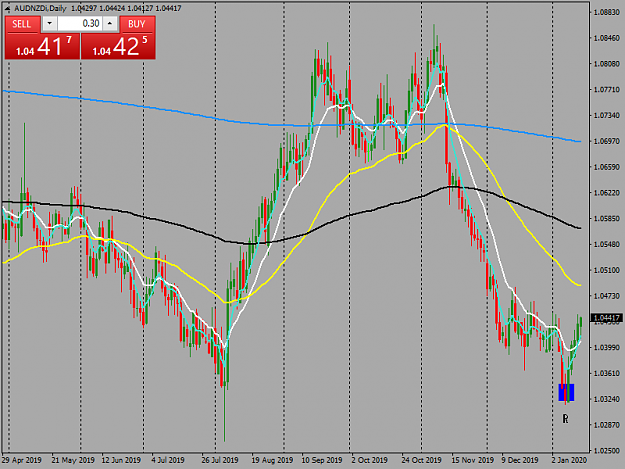Image resolution: width=625 pixels, height=469 pixels.
Task: Decrease lot volume with the down arrow
Action: pyautogui.click(x=49, y=24)
